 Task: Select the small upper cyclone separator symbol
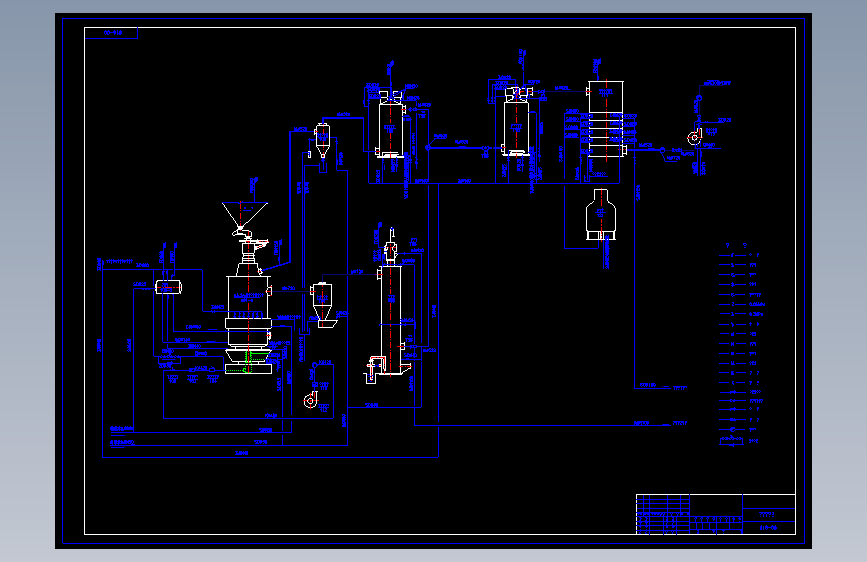pos(322,140)
